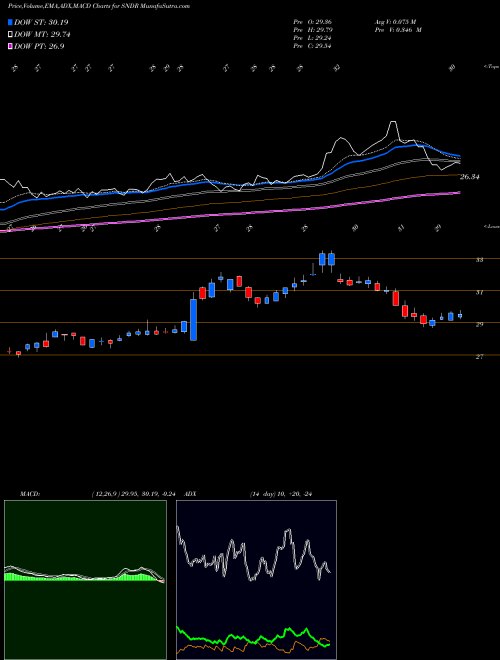Image resolution: width=500 pixels, height=660 pixels.
Task: Click the 'Pre C: 29.34' value
Action: 312,46
